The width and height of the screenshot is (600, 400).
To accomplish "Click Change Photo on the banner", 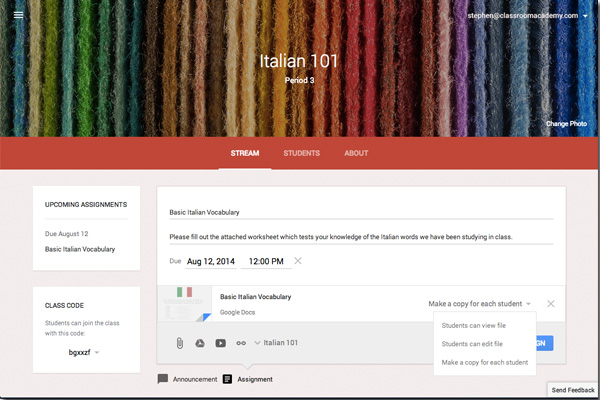I will click(x=566, y=124).
